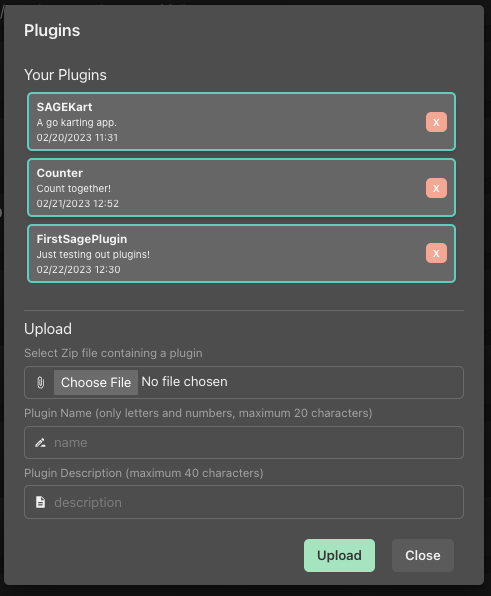The image size is (491, 596).
Task: Open the Choose File picker
Action: pos(96,382)
